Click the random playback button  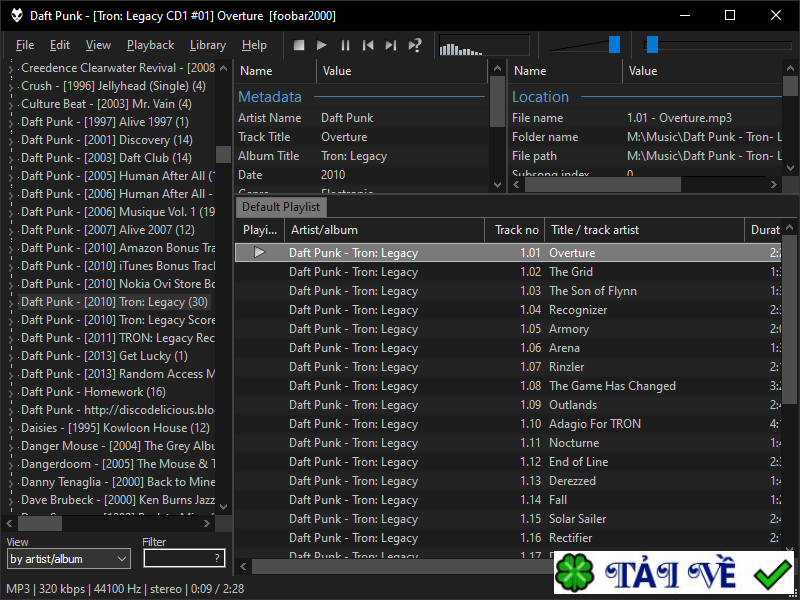pos(415,45)
